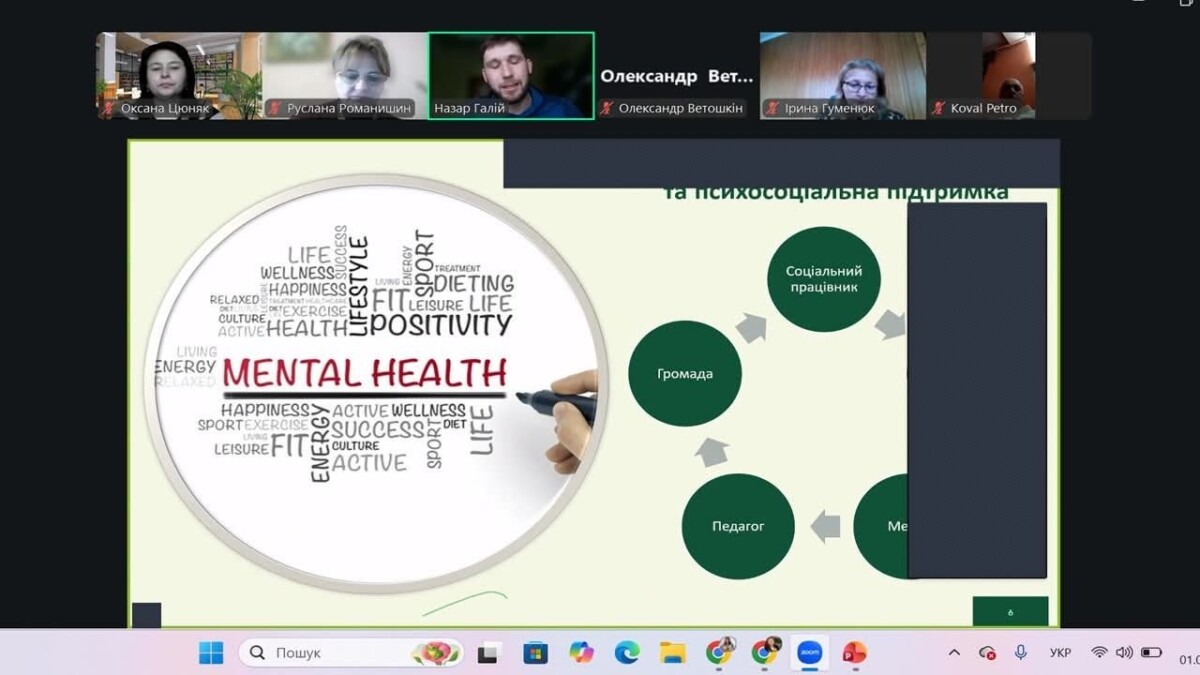Launch Microsoft Store from the taskbar
The image size is (1200, 675).
coord(535,653)
